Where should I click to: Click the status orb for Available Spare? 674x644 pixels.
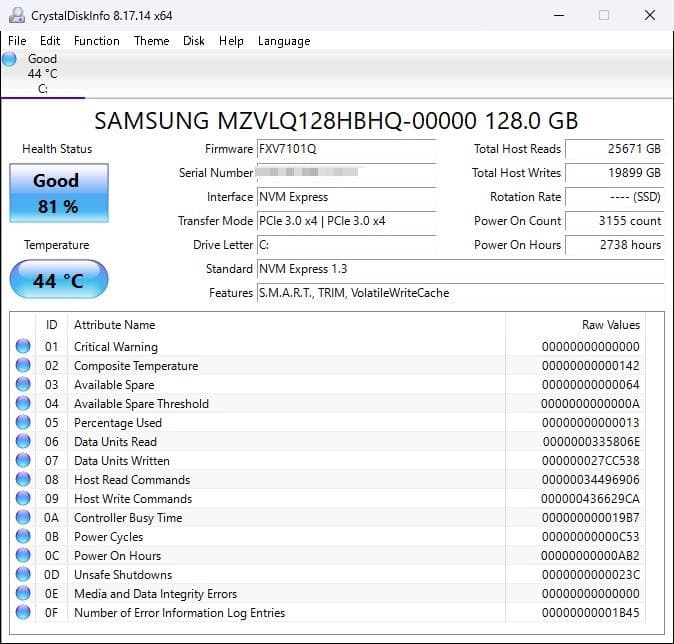(23, 385)
